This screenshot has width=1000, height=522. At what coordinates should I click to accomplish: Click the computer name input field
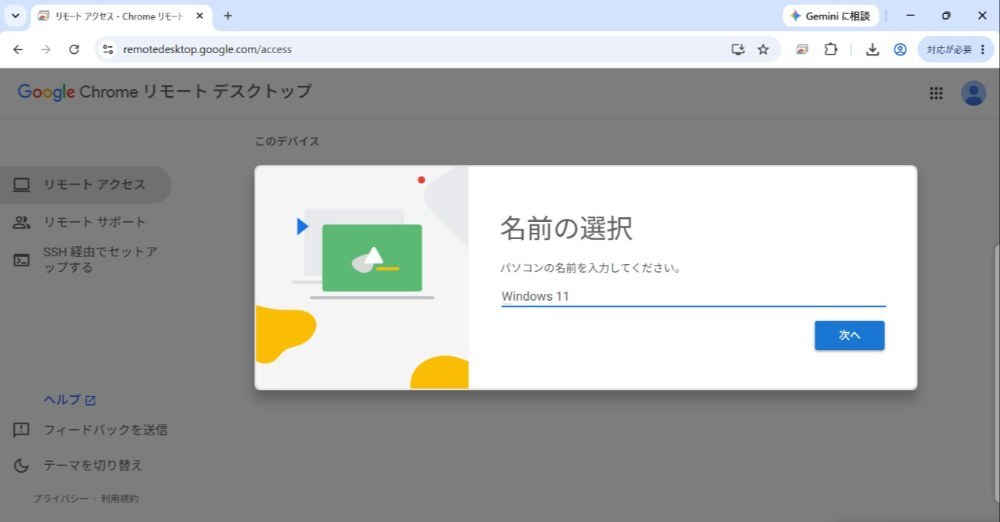pos(693,296)
